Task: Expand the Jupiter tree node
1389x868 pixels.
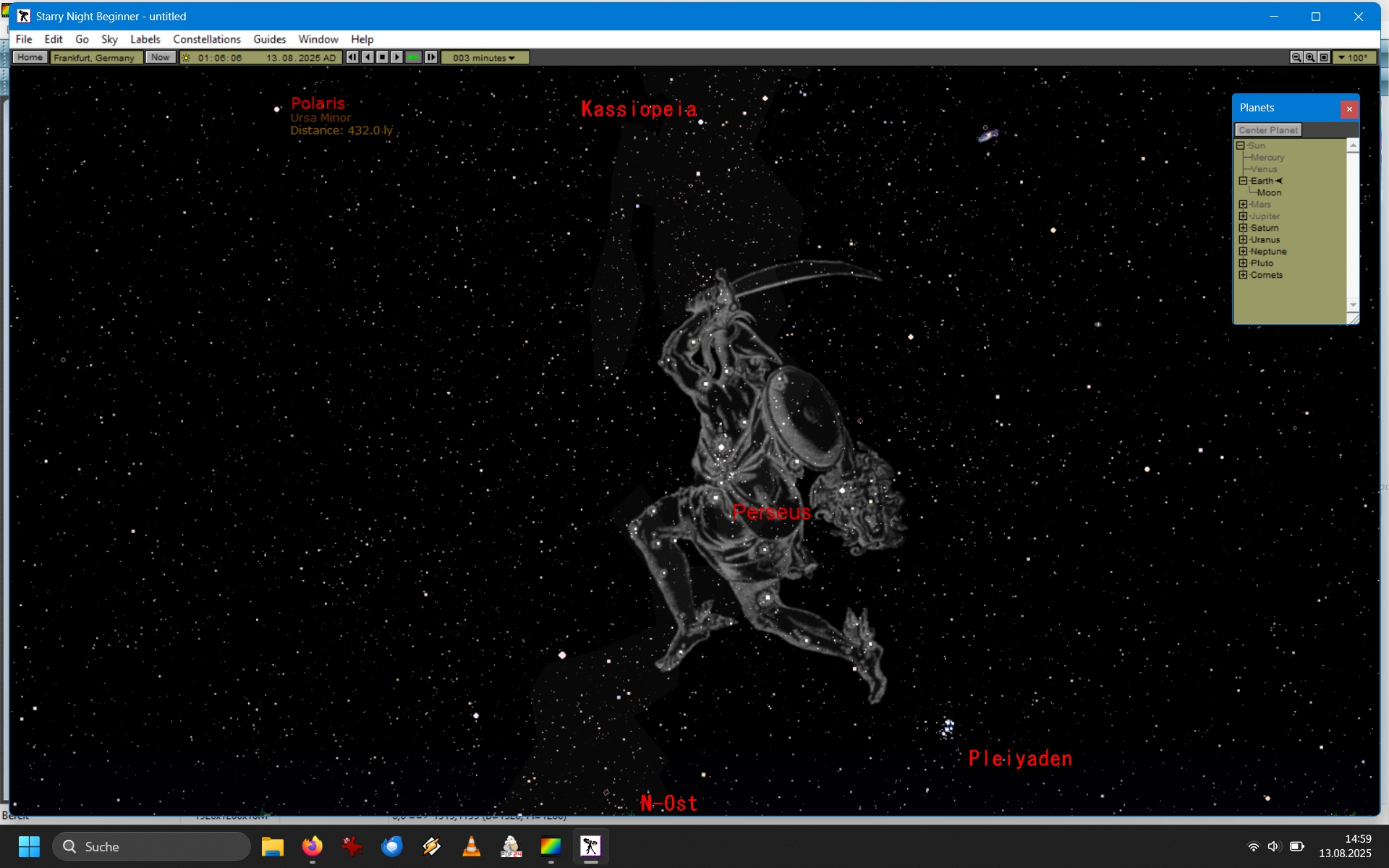Action: point(1244,216)
